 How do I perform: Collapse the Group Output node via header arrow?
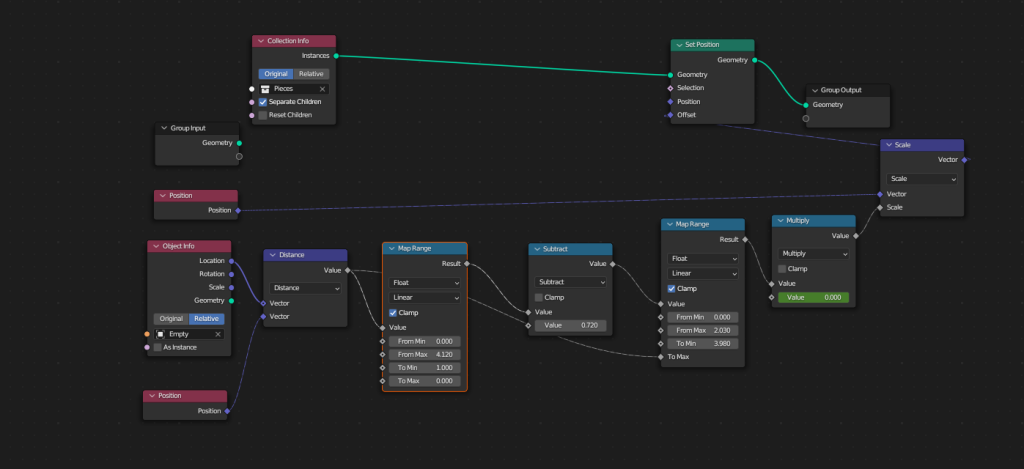814,90
